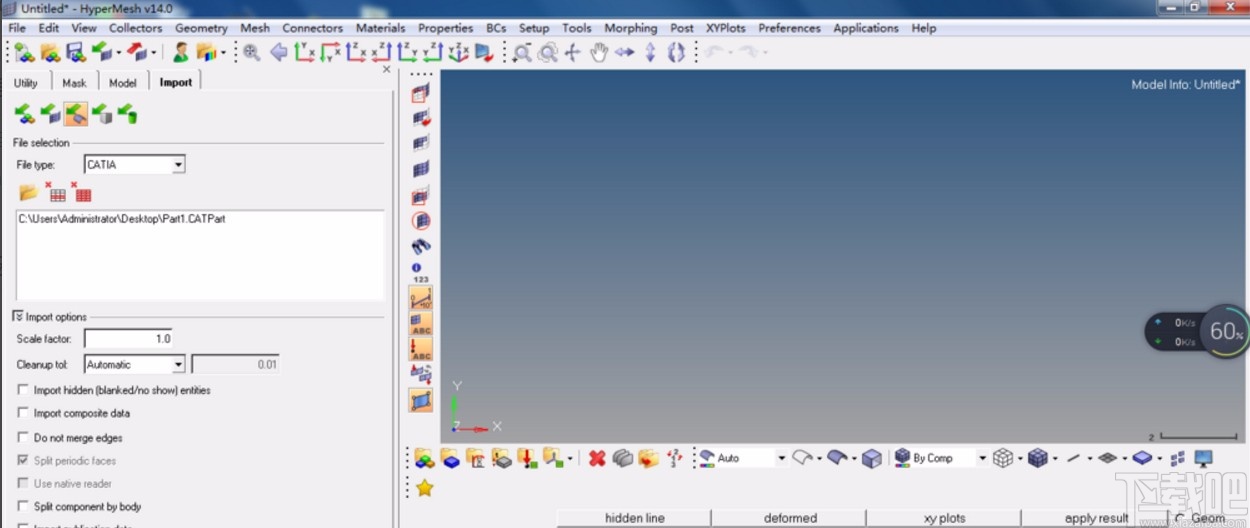Close the Import tab panel with X

[387, 69]
